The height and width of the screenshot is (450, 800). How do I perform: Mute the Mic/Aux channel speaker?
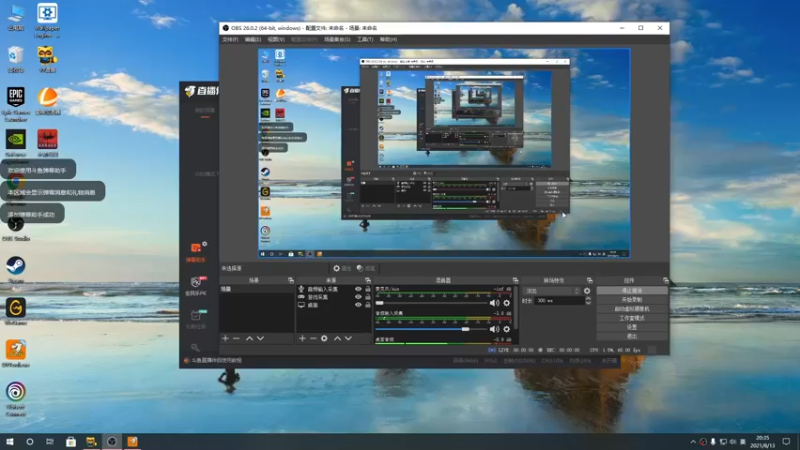[494, 303]
